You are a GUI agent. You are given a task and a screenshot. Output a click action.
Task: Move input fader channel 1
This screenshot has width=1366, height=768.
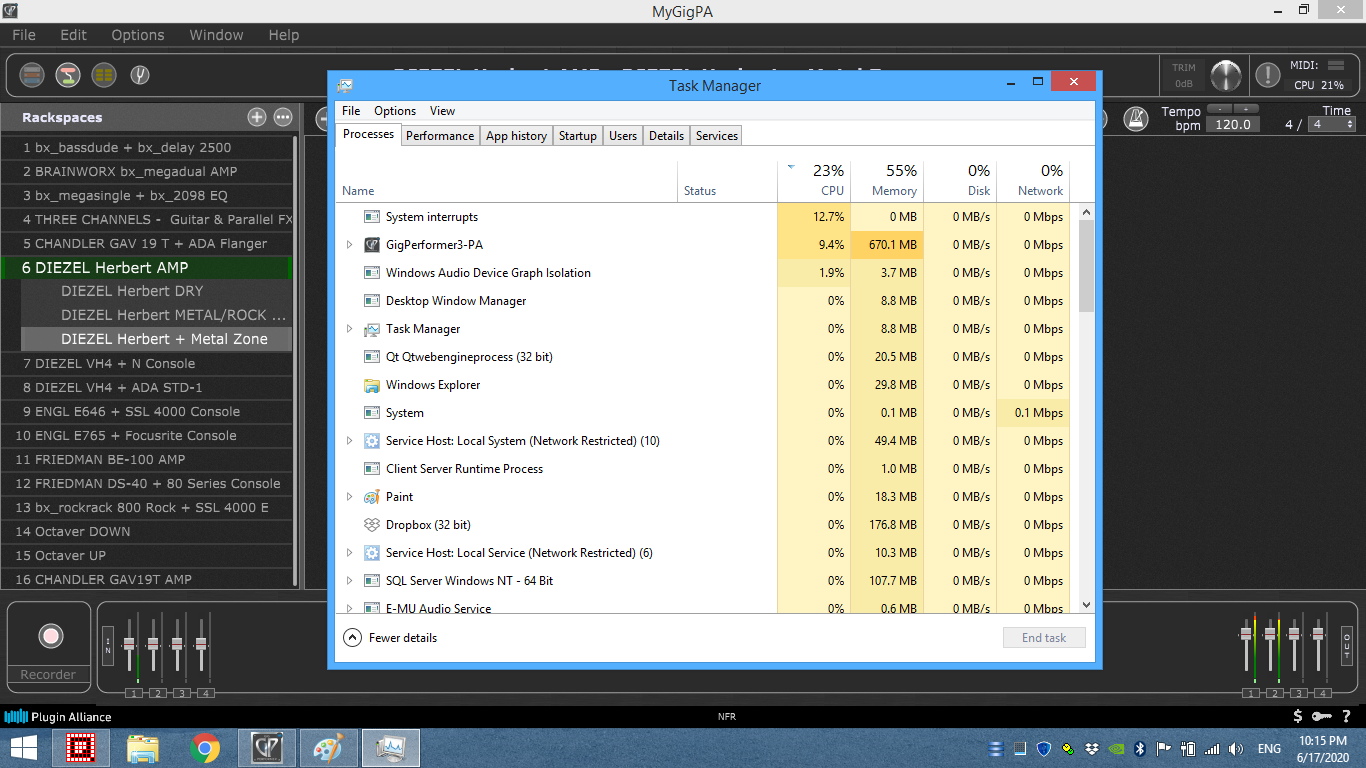(x=129, y=644)
